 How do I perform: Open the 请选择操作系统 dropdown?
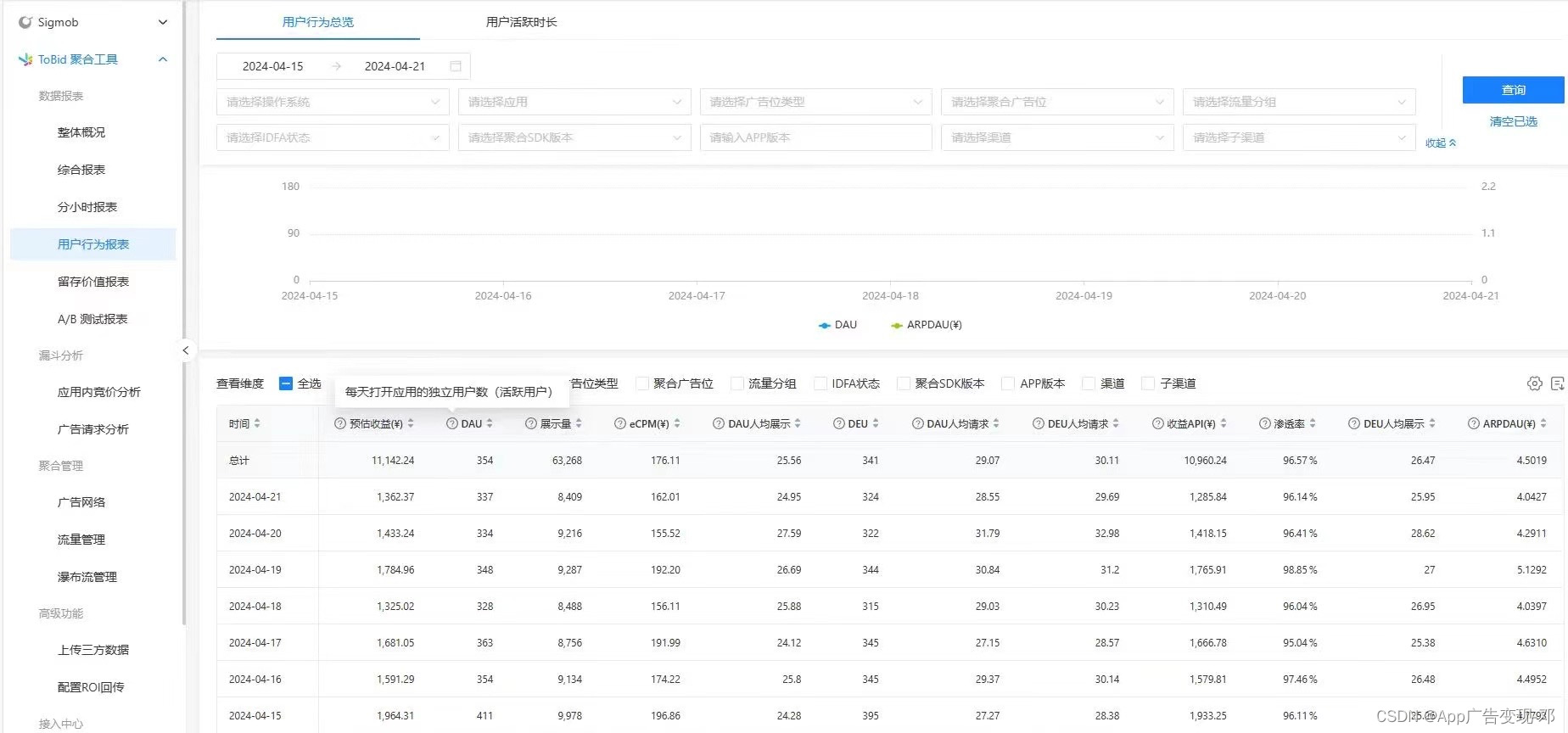click(x=333, y=102)
